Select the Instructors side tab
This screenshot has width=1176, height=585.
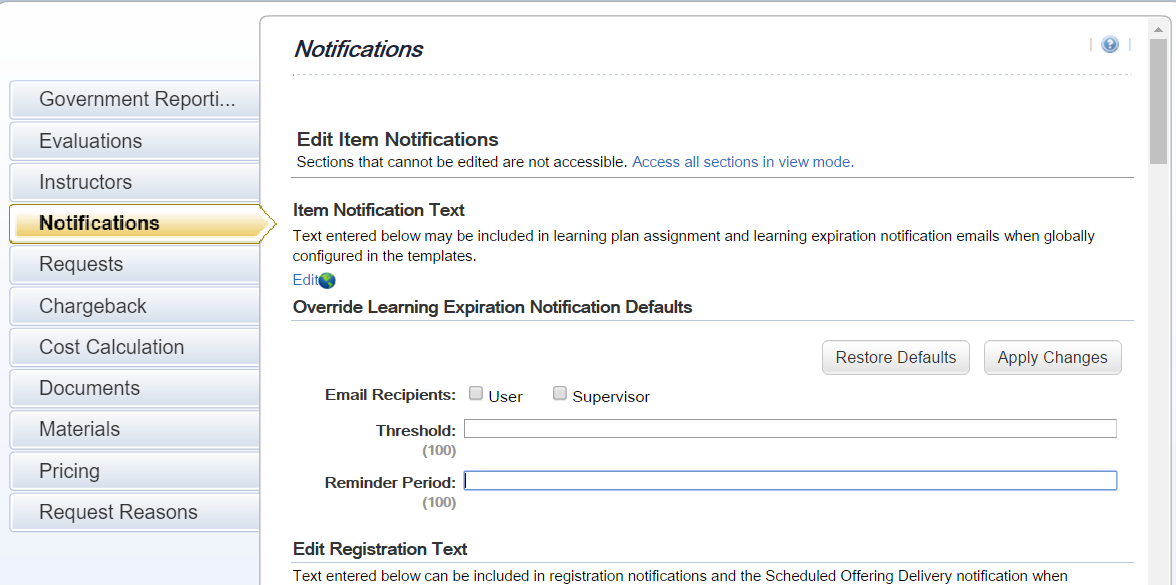tap(135, 182)
